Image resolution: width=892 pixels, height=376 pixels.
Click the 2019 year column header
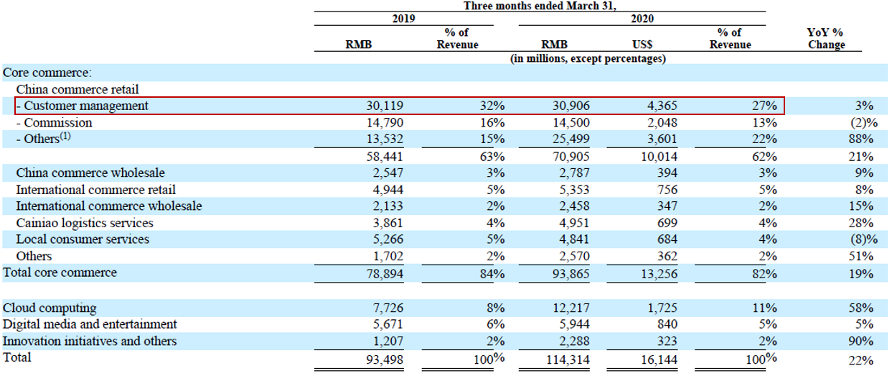coord(404,19)
